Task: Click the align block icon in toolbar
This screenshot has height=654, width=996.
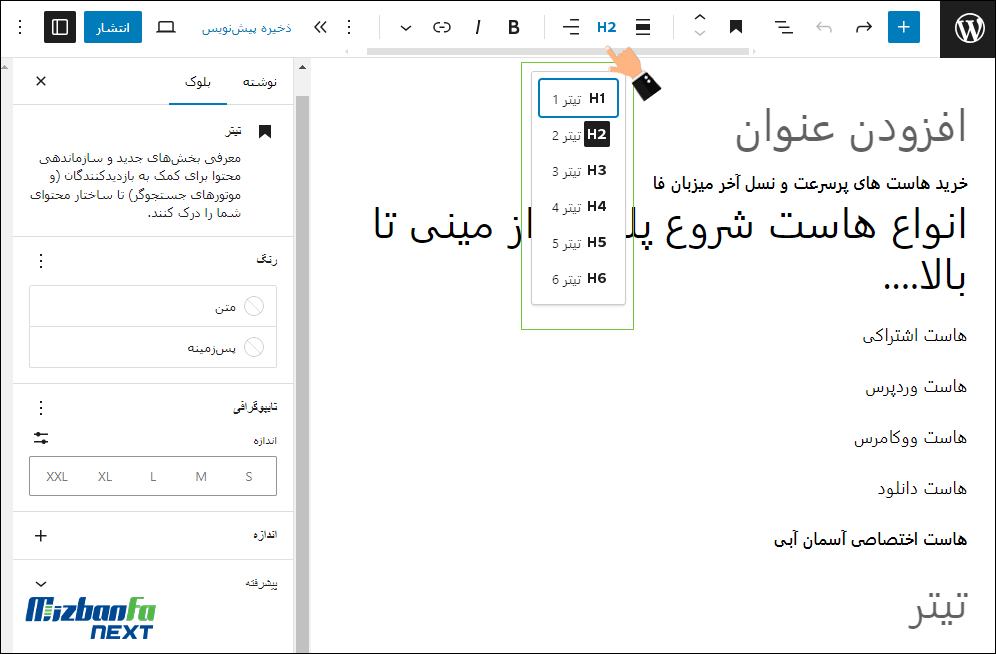Action: pos(643,27)
